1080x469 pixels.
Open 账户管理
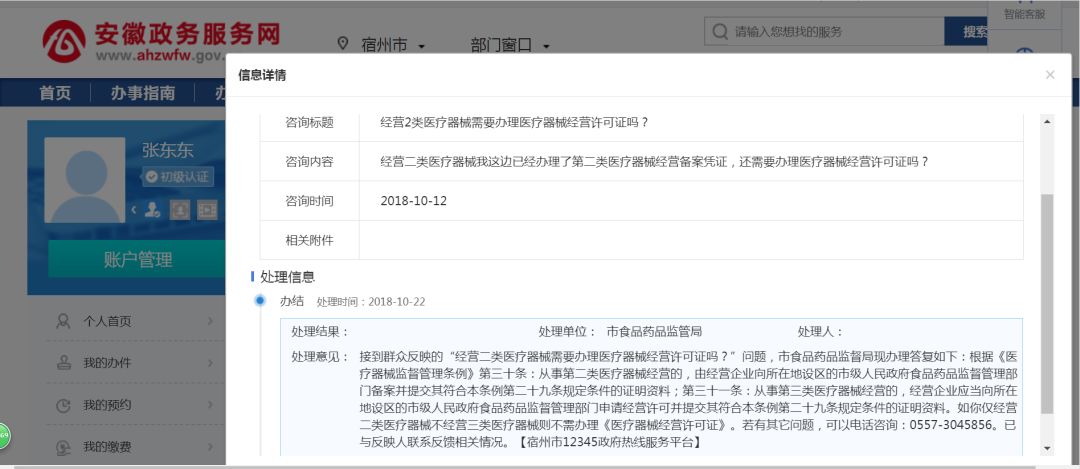click(x=137, y=260)
